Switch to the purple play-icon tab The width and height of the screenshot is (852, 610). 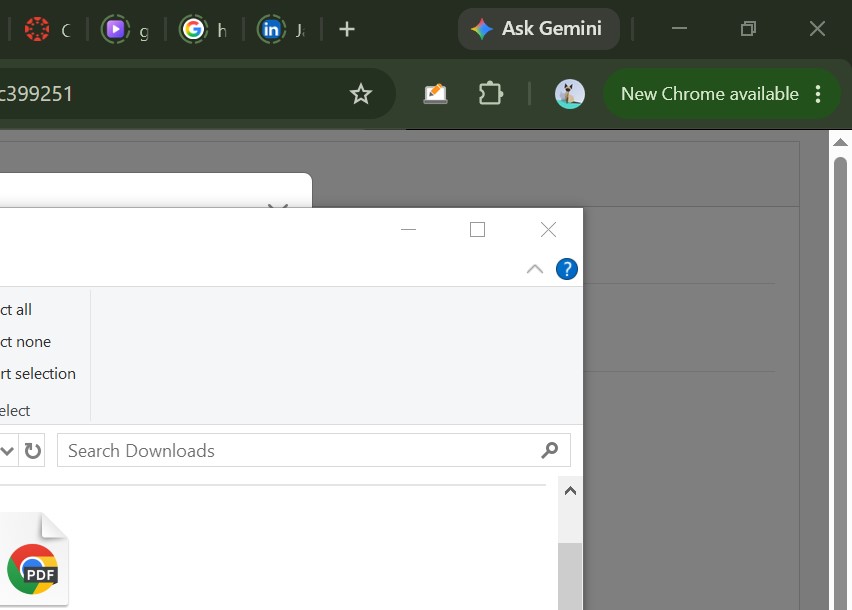coord(125,29)
